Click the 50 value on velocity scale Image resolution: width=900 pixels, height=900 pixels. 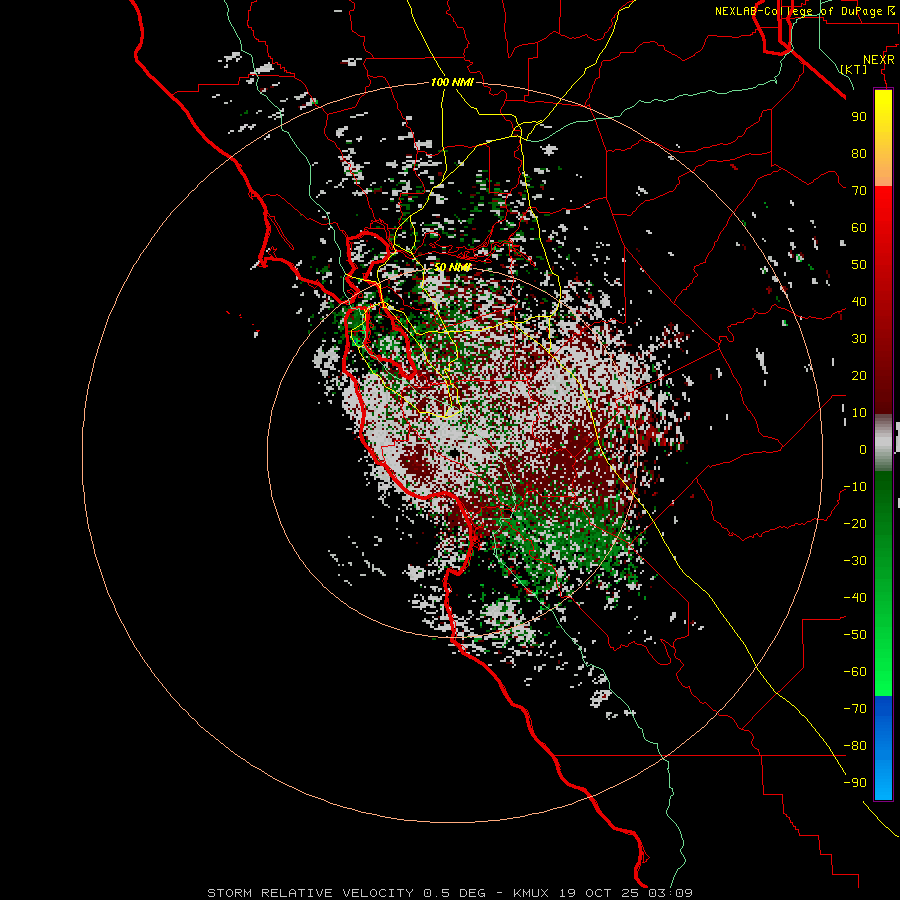[859, 265]
